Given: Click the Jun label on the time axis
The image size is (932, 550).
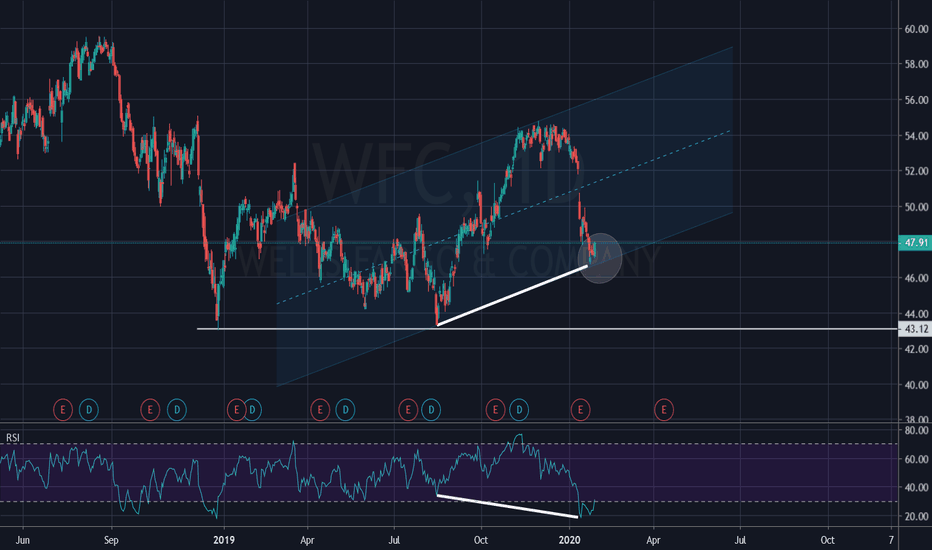Looking at the screenshot, I should (23, 540).
